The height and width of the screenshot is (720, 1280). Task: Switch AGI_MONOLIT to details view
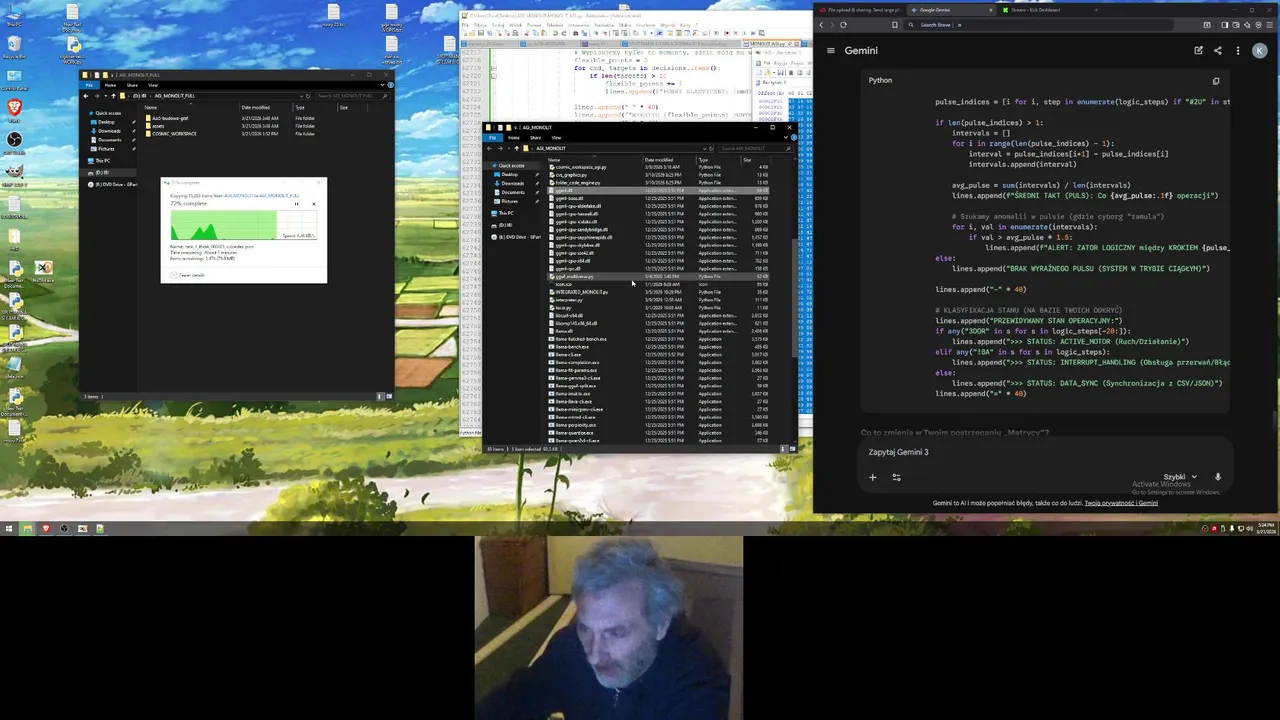point(783,449)
